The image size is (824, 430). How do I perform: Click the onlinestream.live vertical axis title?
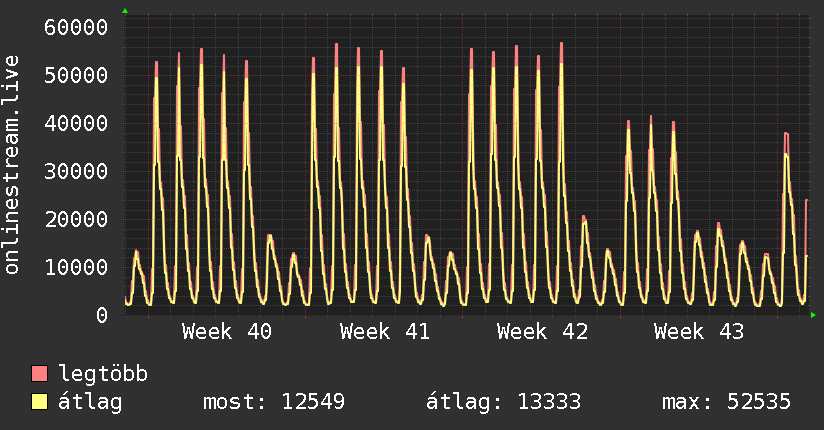tap(11, 165)
